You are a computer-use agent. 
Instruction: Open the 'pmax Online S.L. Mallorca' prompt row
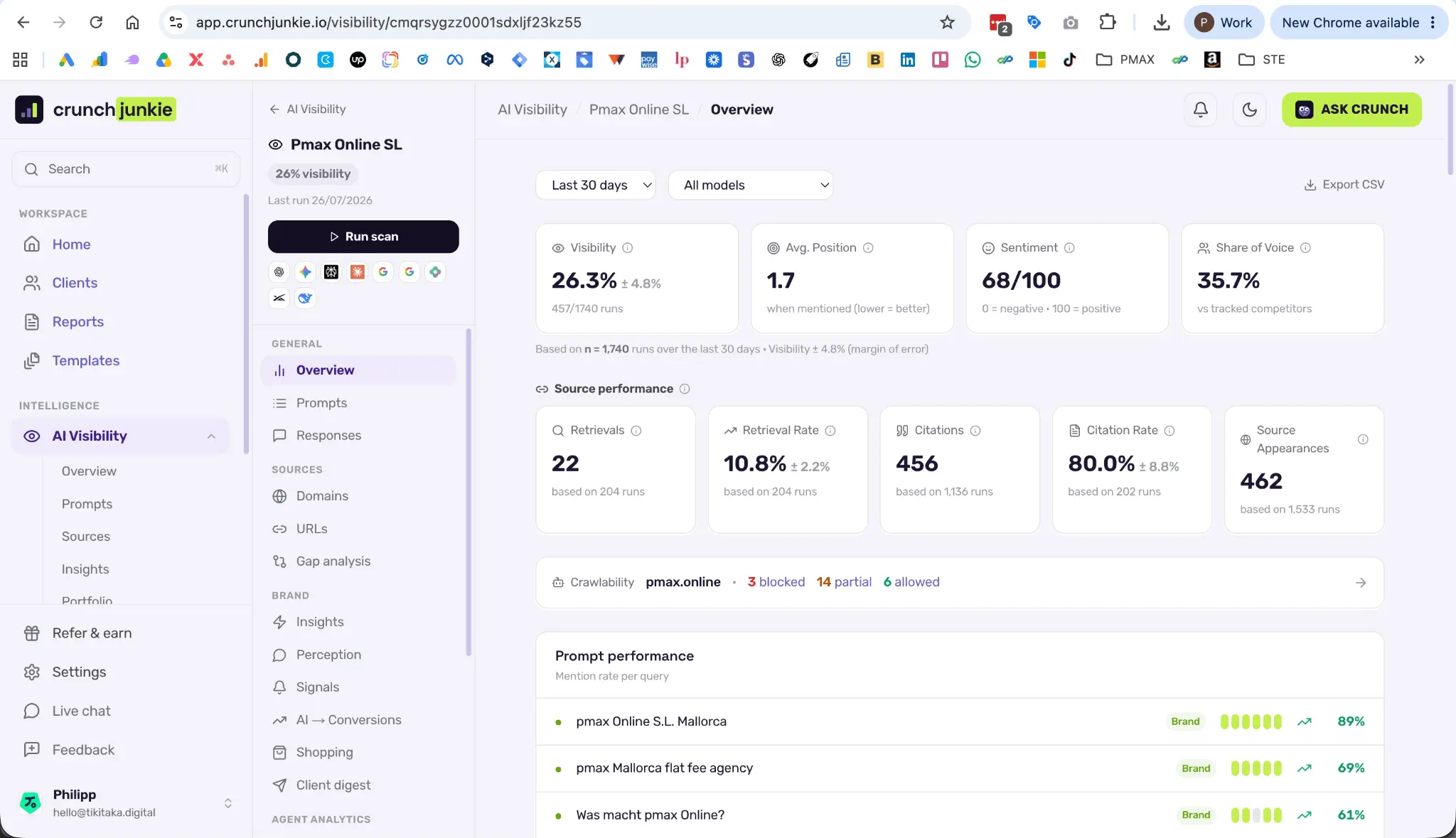pos(959,721)
